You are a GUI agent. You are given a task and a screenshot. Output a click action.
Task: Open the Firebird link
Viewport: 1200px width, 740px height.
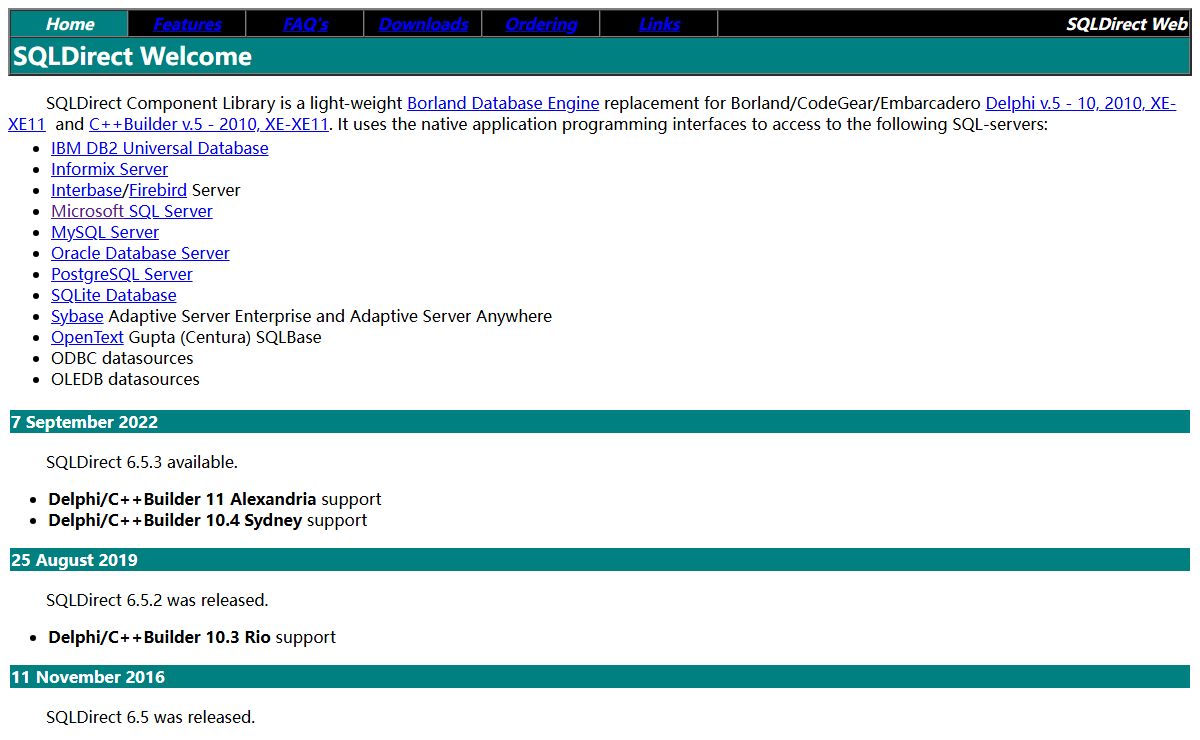tap(158, 190)
